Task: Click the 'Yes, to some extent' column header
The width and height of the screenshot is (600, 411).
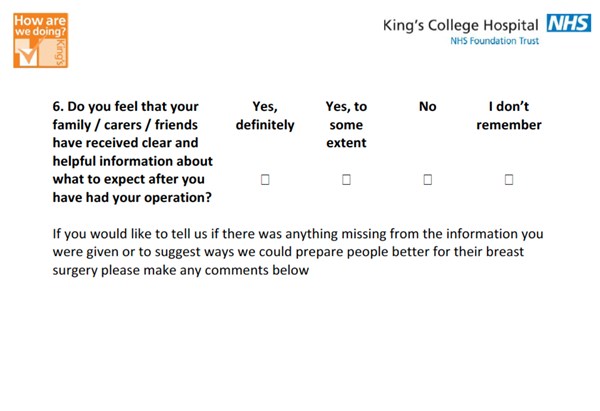Action: pyautogui.click(x=346, y=124)
